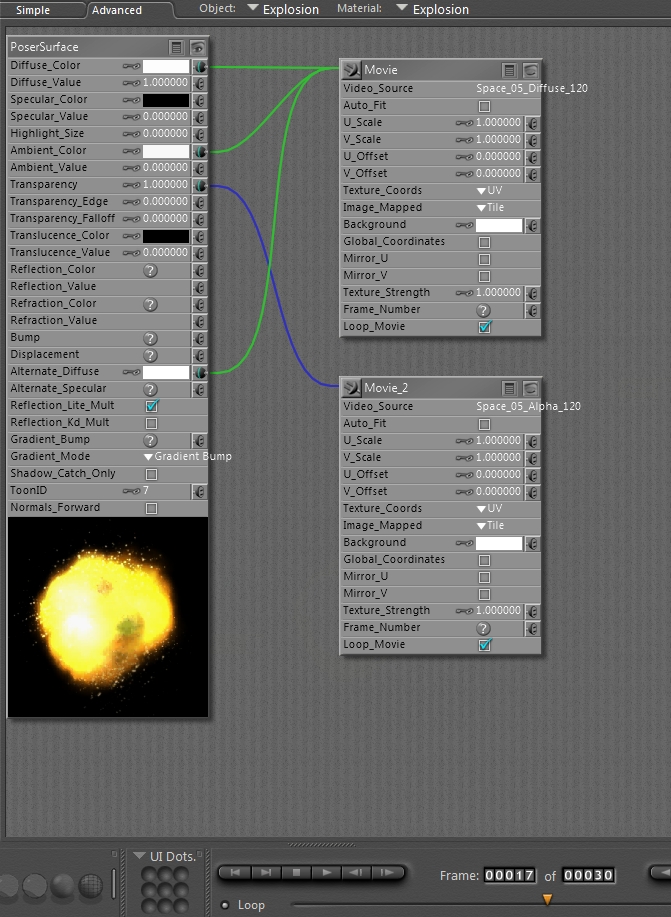Toggle the PoserSurface node preview eye

coord(198,47)
